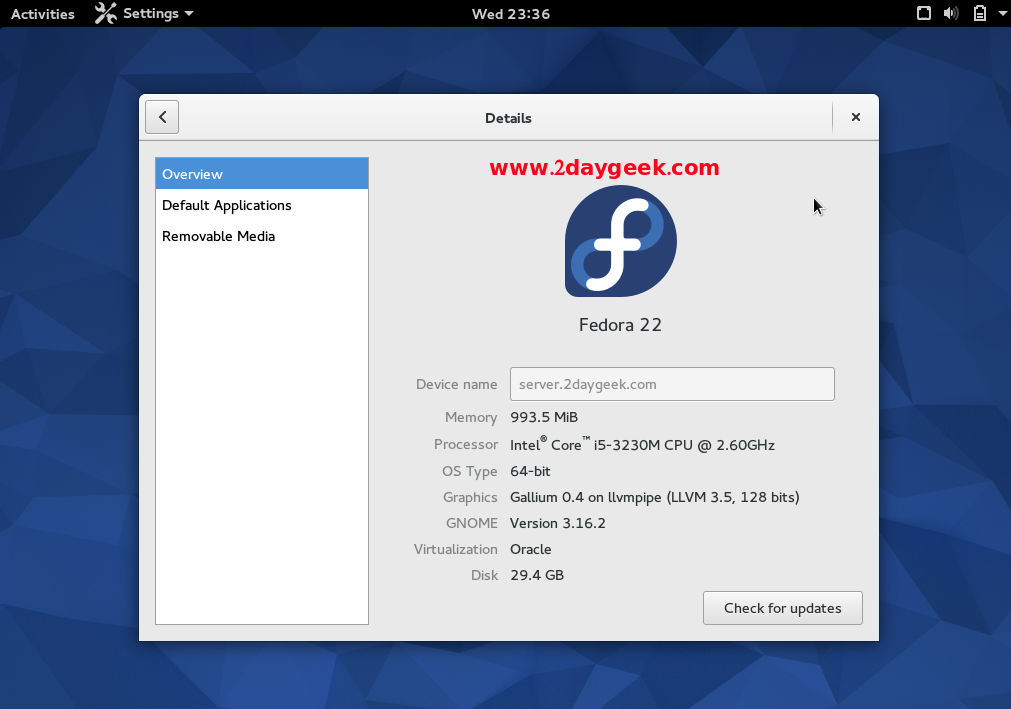This screenshot has width=1011, height=709.
Task: Open the Activities overview
Action: (43, 14)
